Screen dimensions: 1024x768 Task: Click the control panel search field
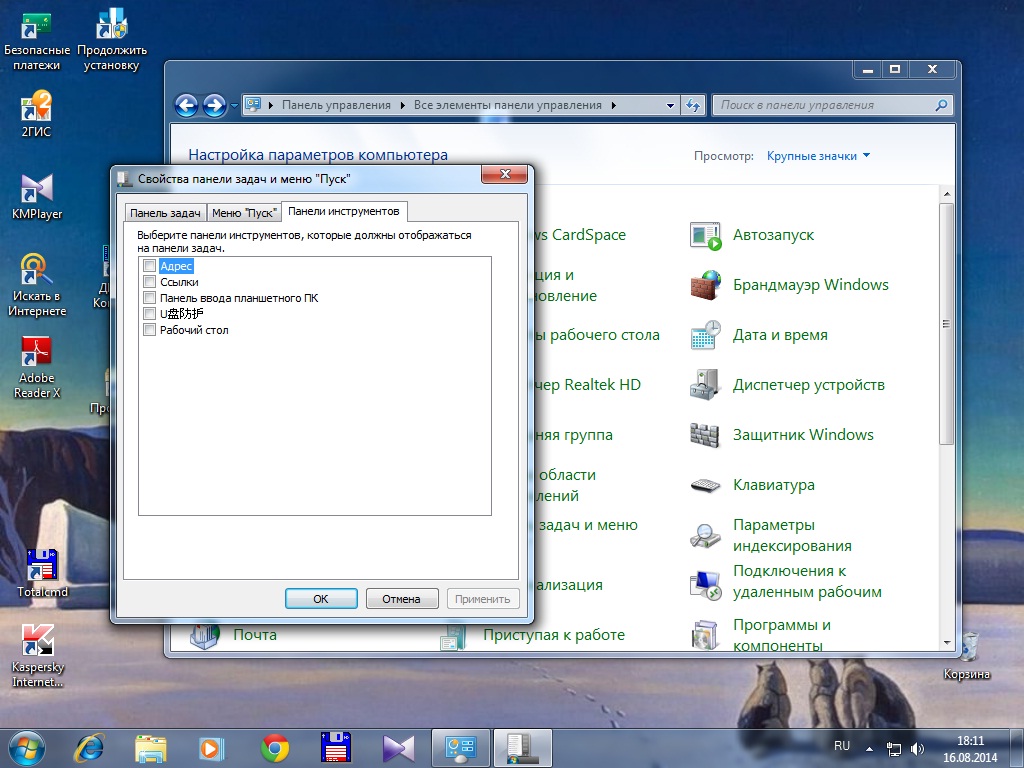[x=825, y=105]
